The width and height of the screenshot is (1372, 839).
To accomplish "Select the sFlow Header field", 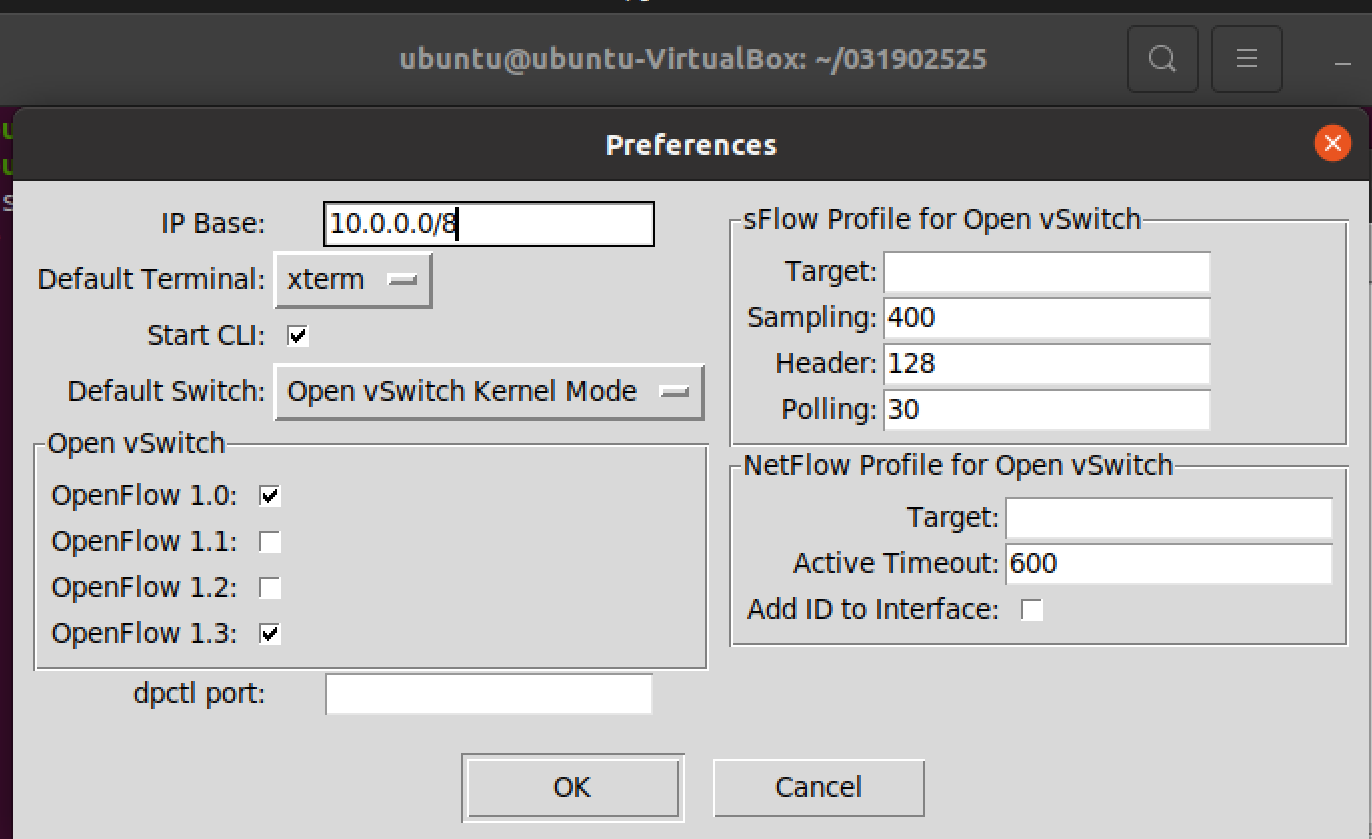I will 1046,364.
